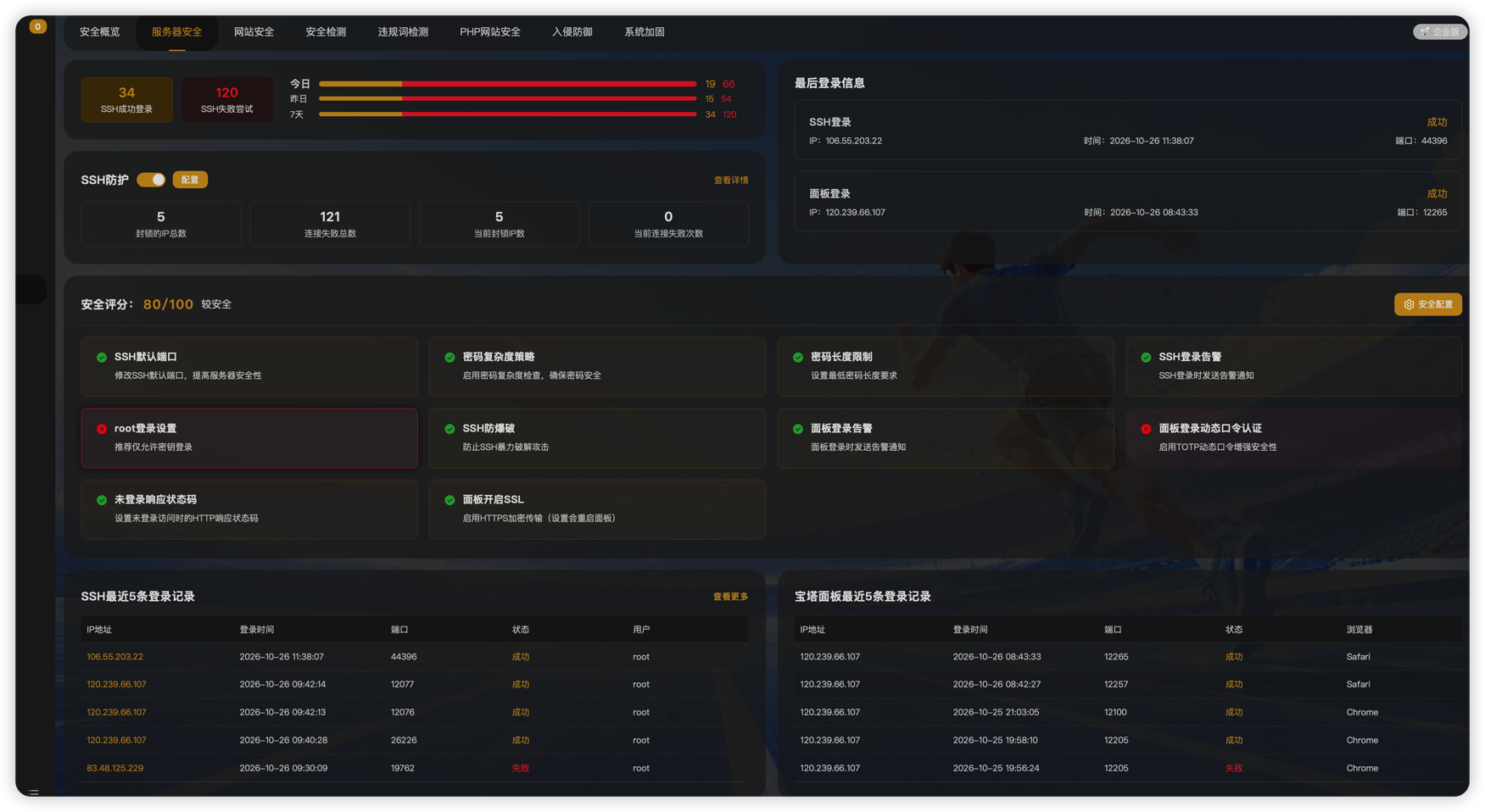1485x812 pixels.
Task: Click the sidebar menu icon at bottom-left
Action: coord(34,793)
